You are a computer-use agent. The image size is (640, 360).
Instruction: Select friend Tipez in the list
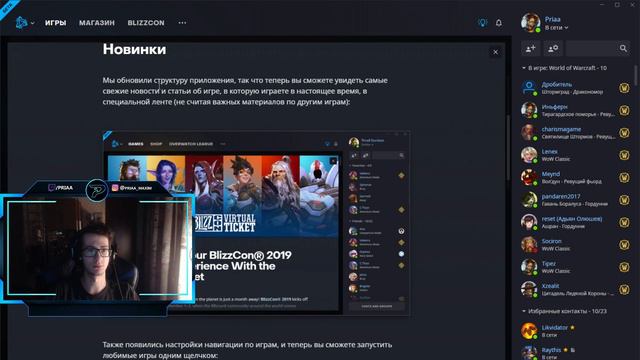[x=576, y=267]
